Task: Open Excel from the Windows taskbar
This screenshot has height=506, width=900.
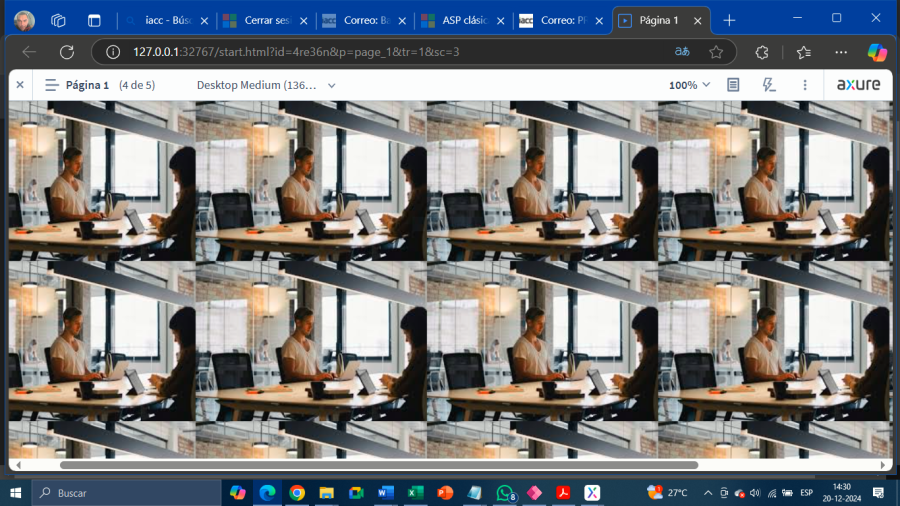Action: tap(414, 493)
